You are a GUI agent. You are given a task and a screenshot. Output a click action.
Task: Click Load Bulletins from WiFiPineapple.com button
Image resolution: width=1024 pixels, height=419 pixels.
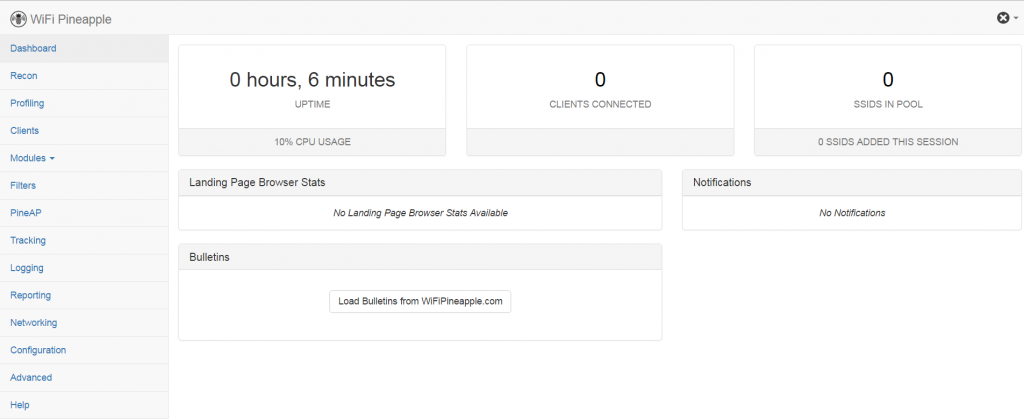tap(420, 302)
